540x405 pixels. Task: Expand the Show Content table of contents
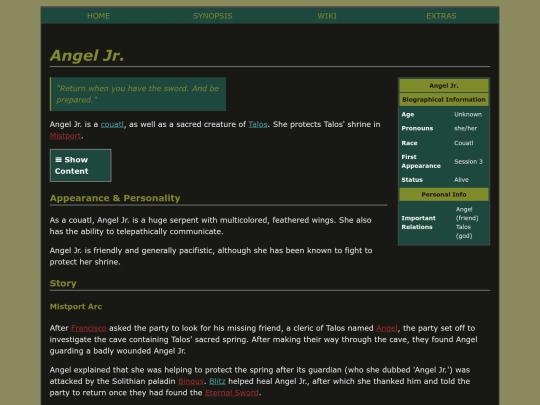coord(80,165)
